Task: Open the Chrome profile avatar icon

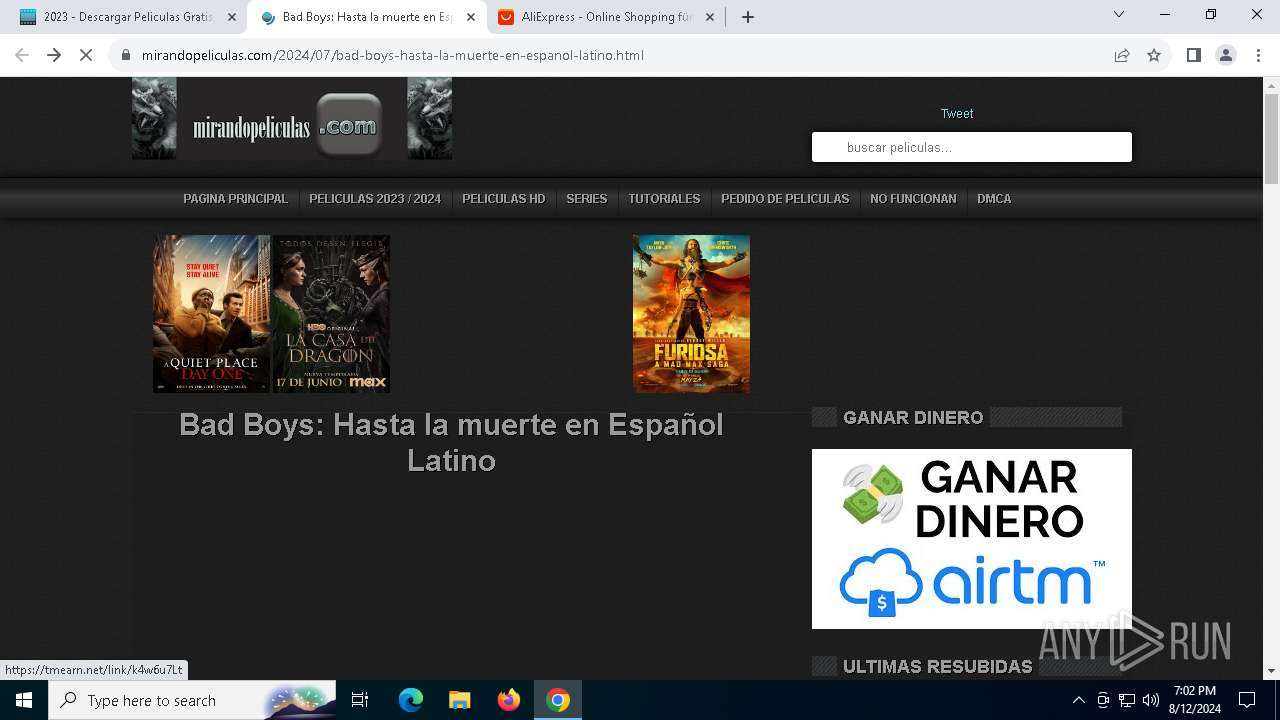Action: pyautogui.click(x=1226, y=55)
